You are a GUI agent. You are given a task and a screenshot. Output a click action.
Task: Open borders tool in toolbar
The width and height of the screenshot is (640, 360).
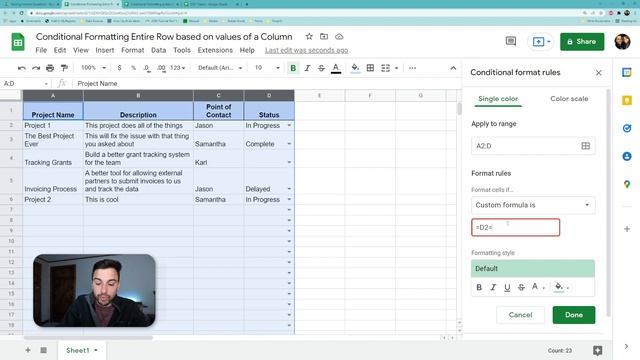370,68
